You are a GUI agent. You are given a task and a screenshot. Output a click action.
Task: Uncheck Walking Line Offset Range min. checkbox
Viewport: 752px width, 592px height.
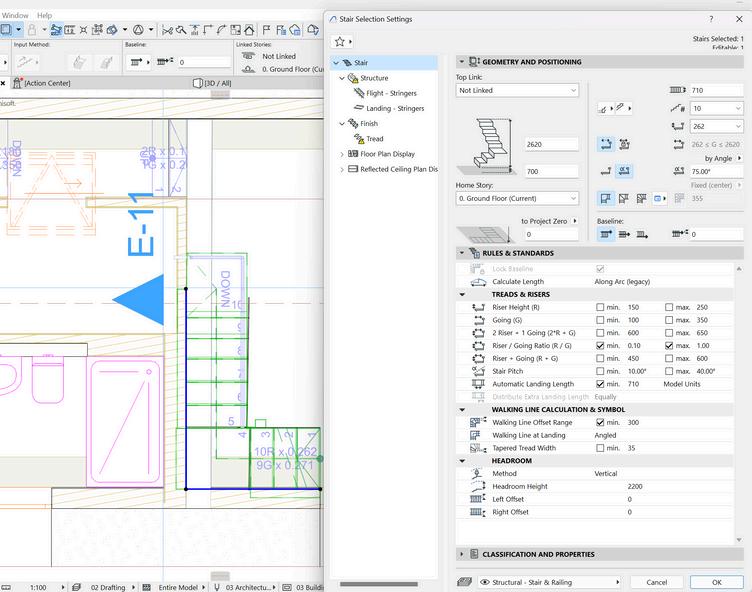tap(600, 422)
